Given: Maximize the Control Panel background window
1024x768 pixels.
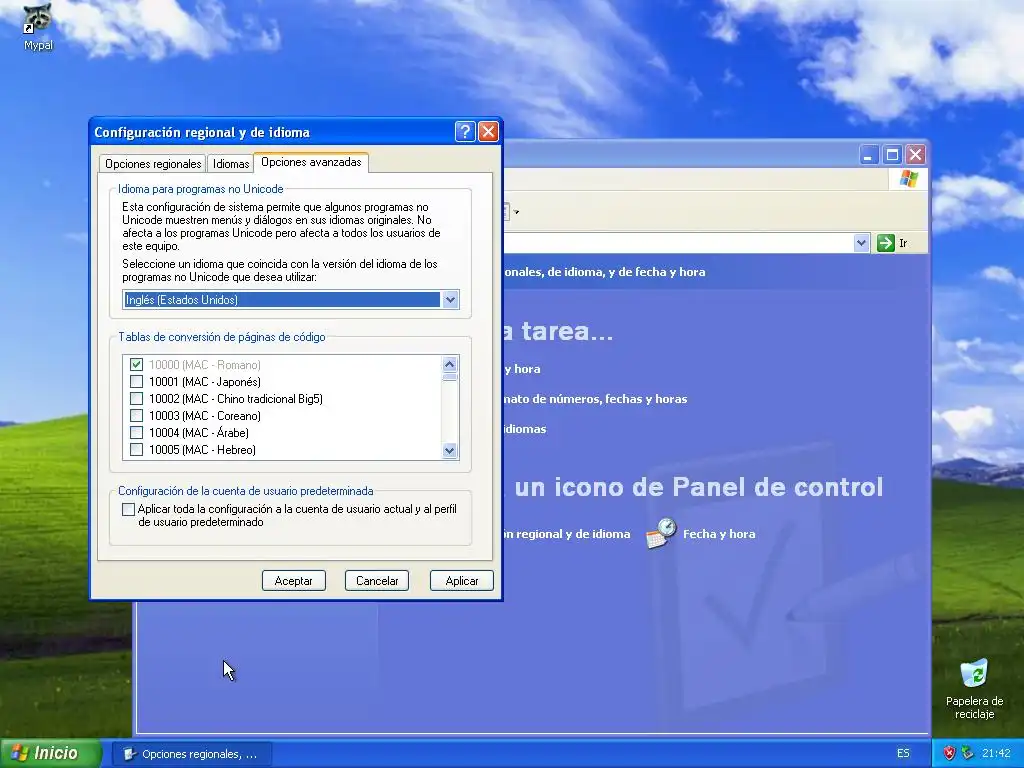Looking at the screenshot, I should click(x=892, y=155).
